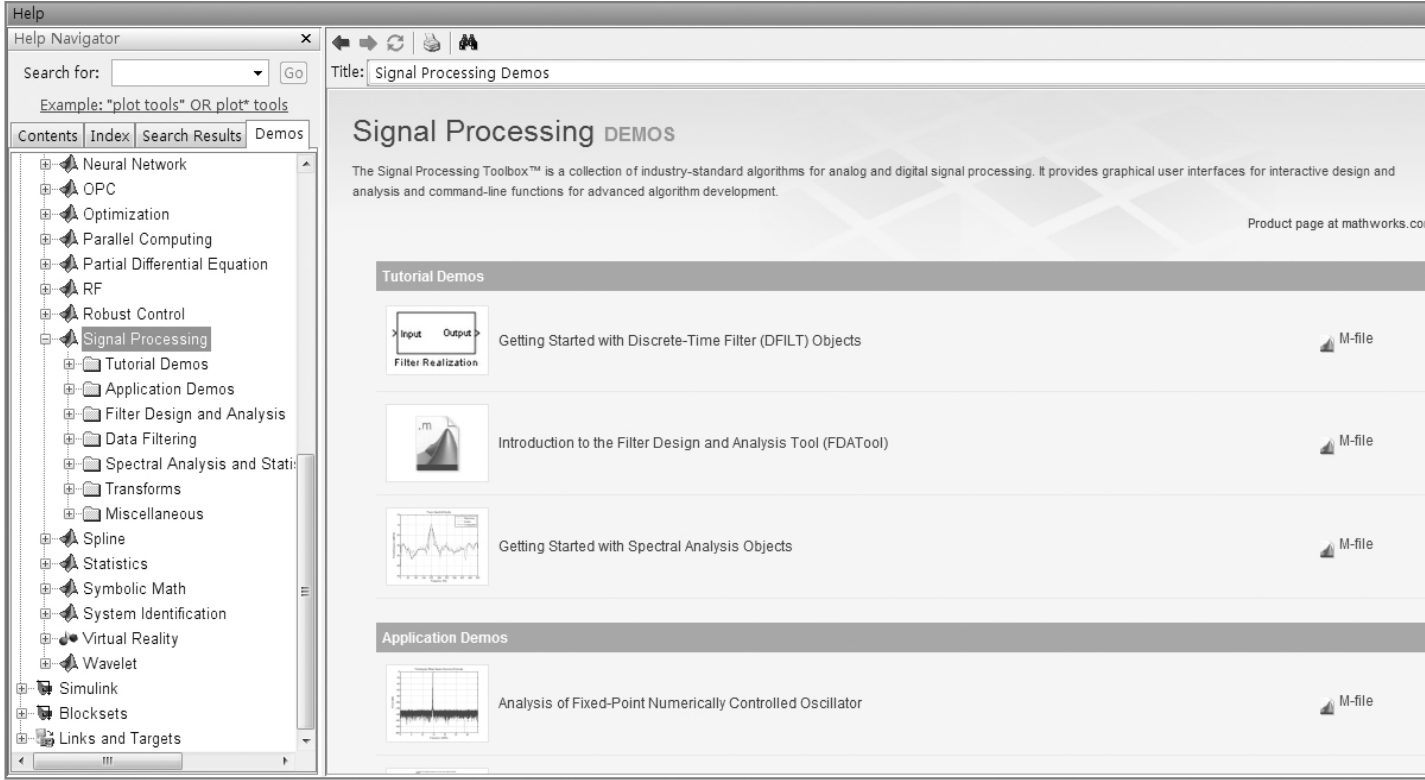Click the demos tree scroll-down arrow

(x=307, y=740)
